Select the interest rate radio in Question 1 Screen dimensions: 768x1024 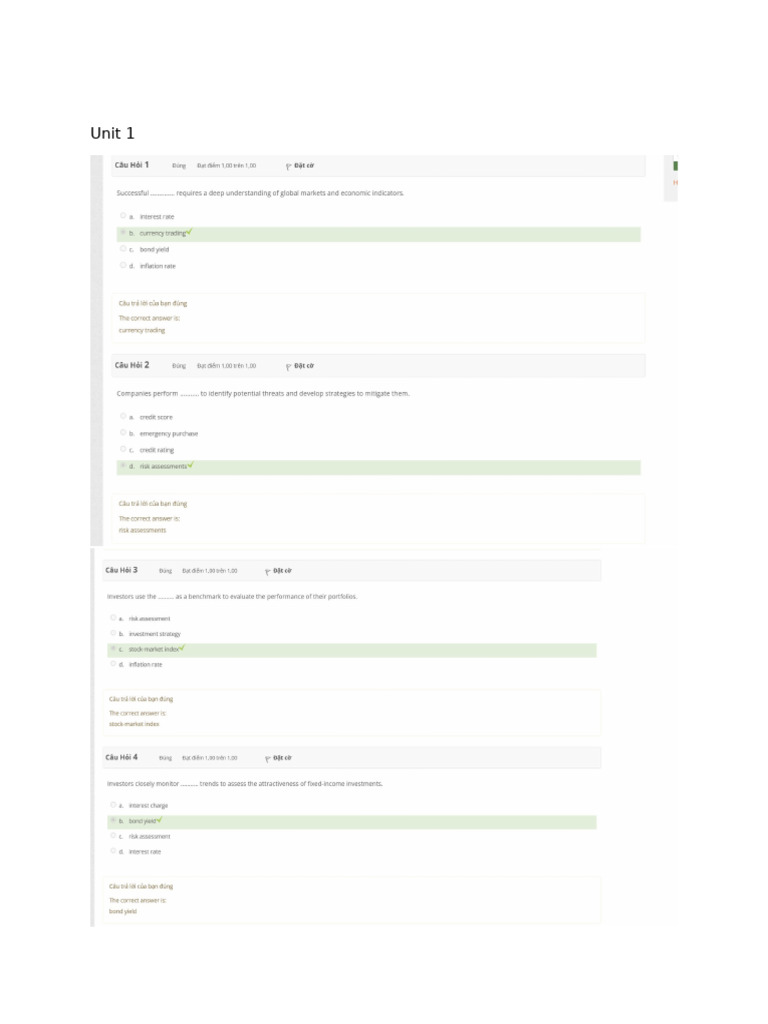[123, 215]
